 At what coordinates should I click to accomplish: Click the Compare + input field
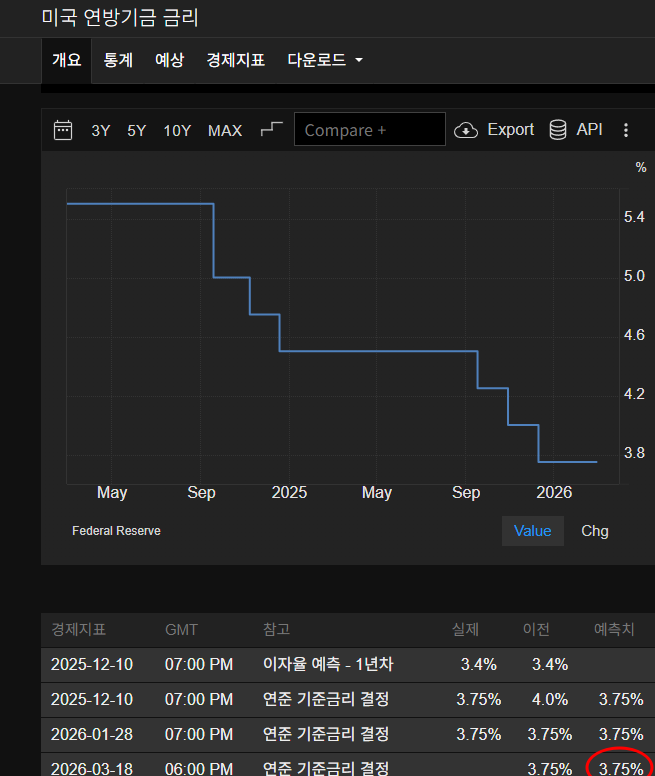[x=369, y=130]
